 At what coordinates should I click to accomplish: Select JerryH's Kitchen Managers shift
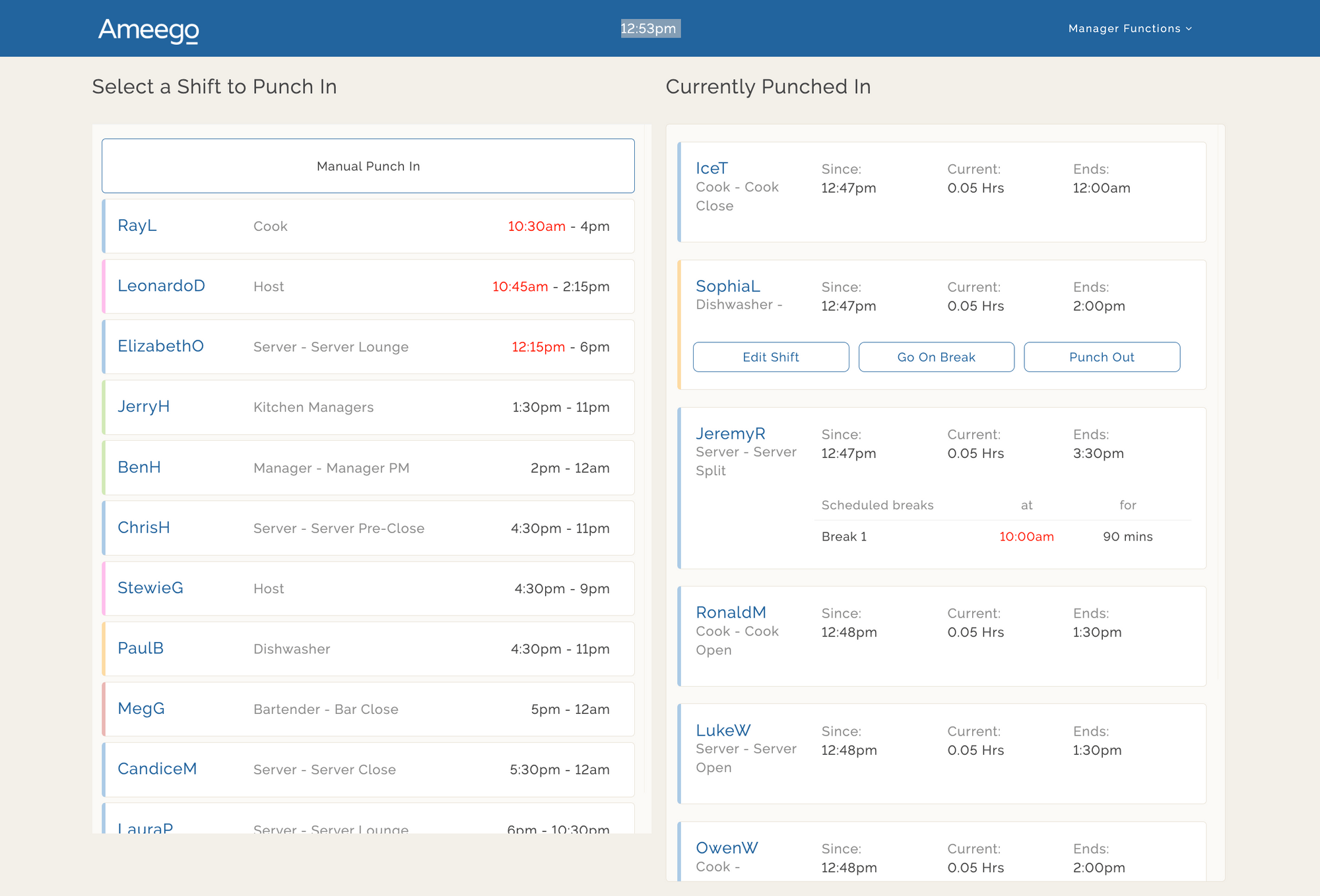click(x=368, y=407)
